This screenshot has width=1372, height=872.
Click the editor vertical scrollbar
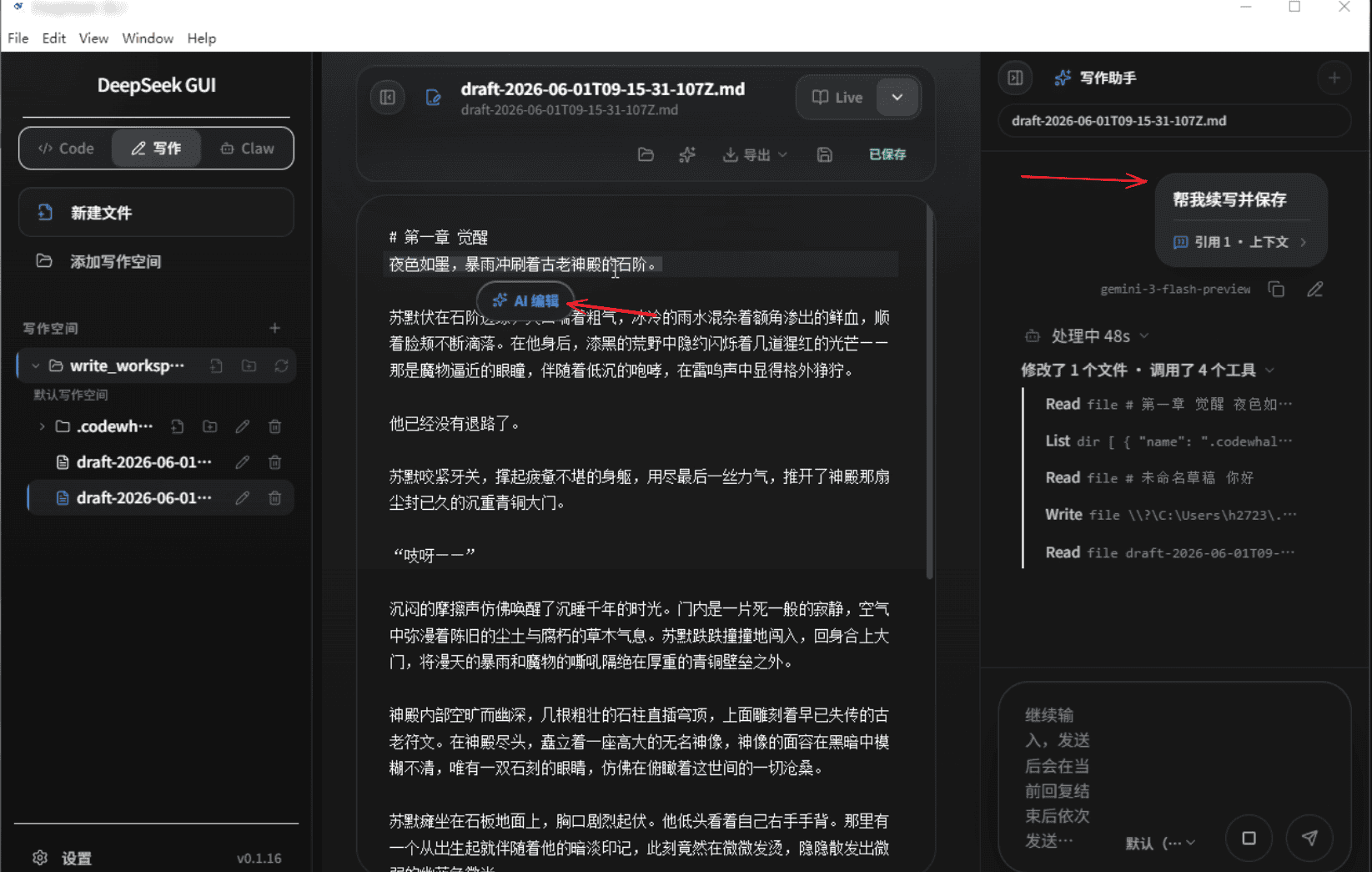(929, 392)
